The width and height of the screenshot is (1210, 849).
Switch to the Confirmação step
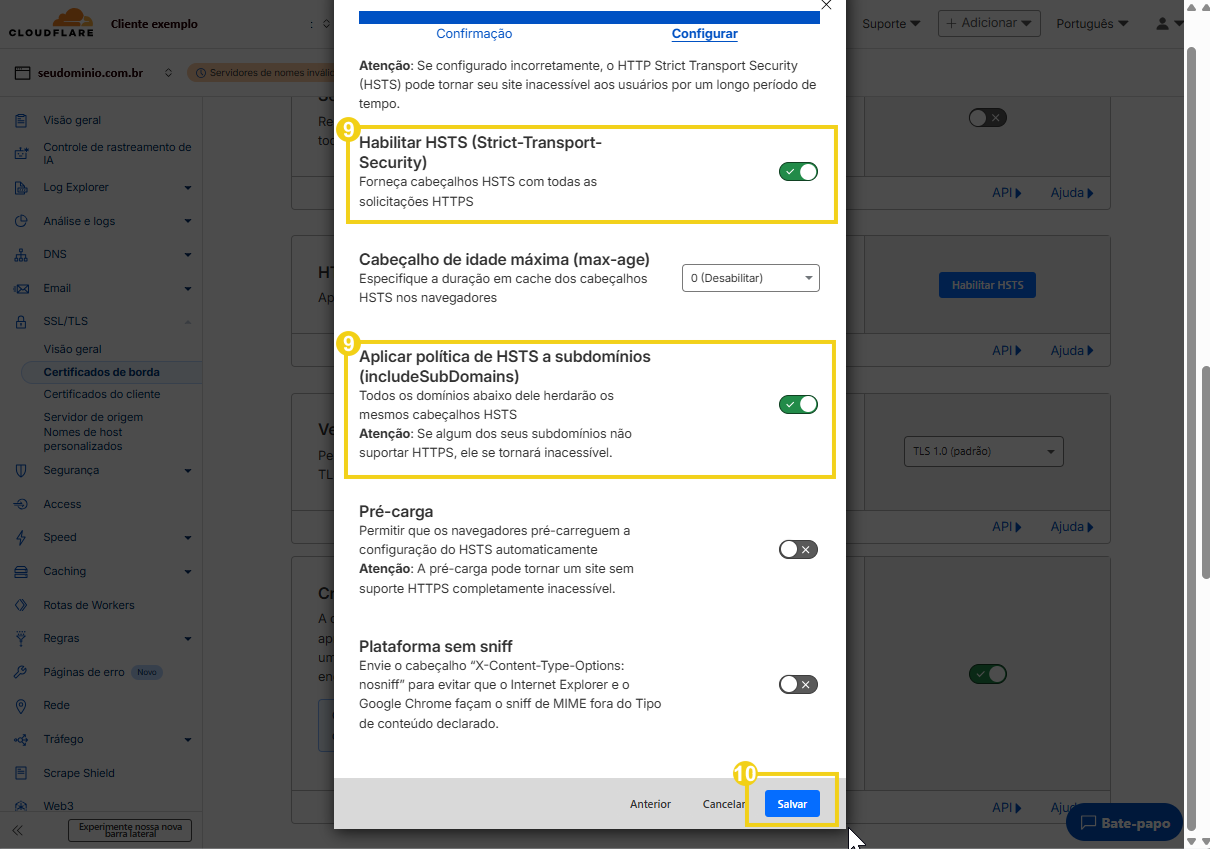(473, 33)
